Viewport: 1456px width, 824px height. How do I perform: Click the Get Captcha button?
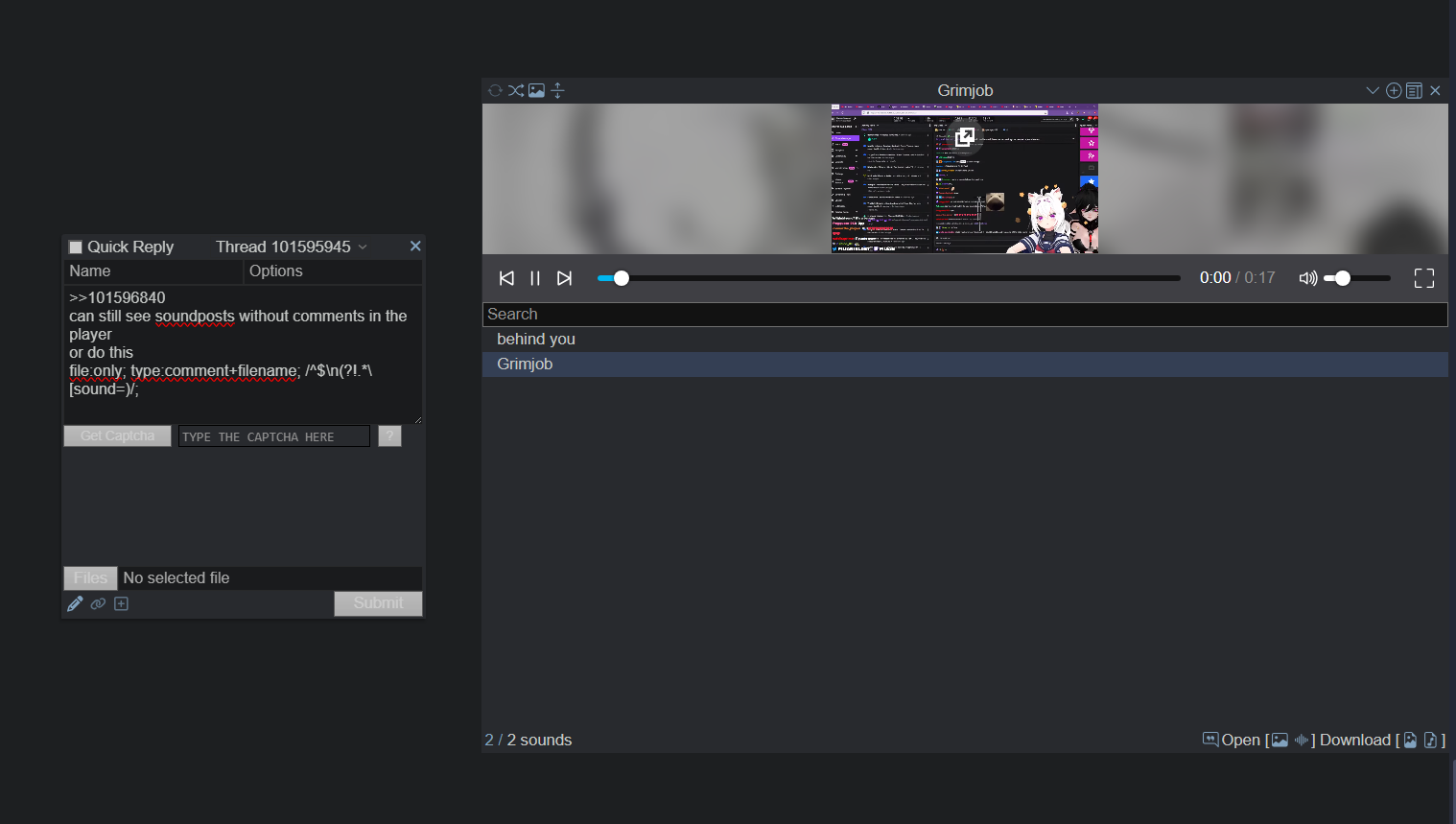pyautogui.click(x=117, y=436)
